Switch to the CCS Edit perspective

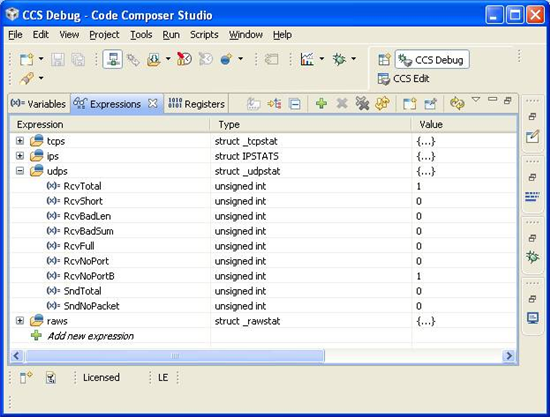pyautogui.click(x=403, y=79)
